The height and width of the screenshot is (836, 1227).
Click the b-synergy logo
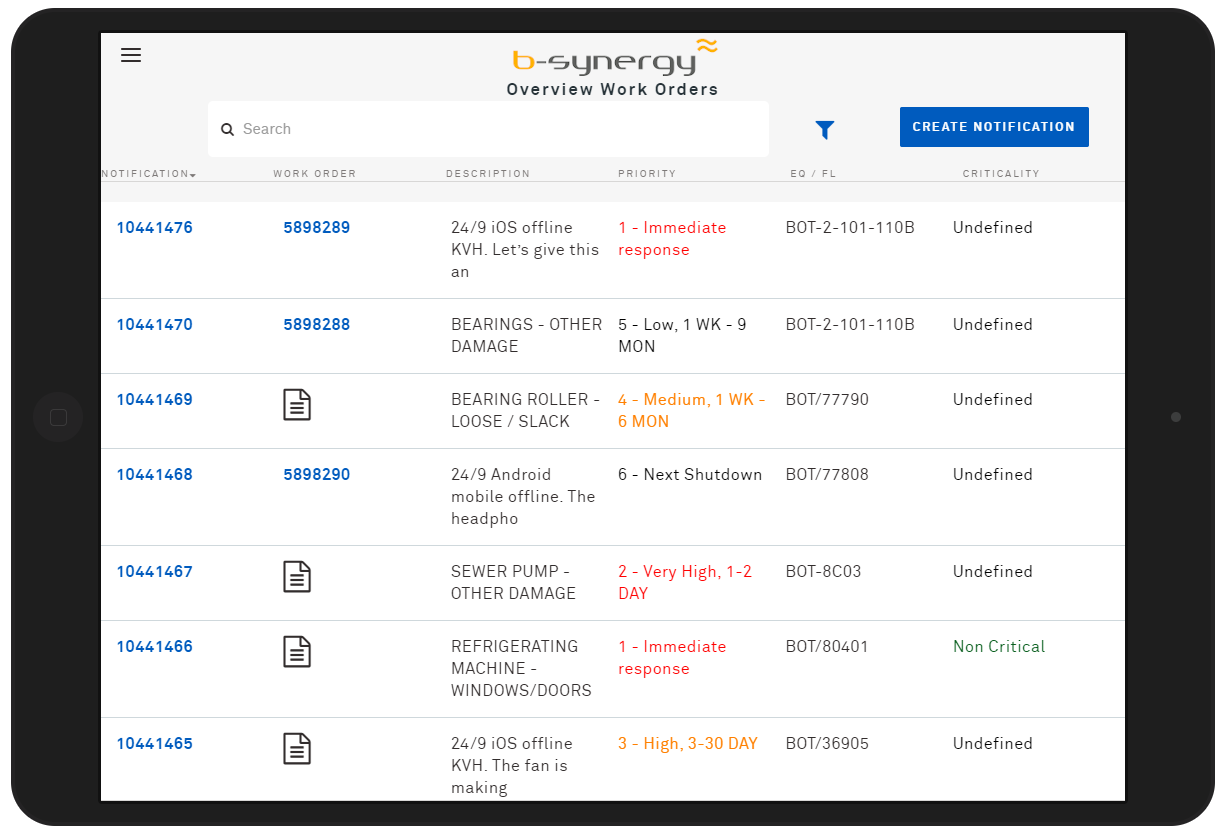coord(614,59)
